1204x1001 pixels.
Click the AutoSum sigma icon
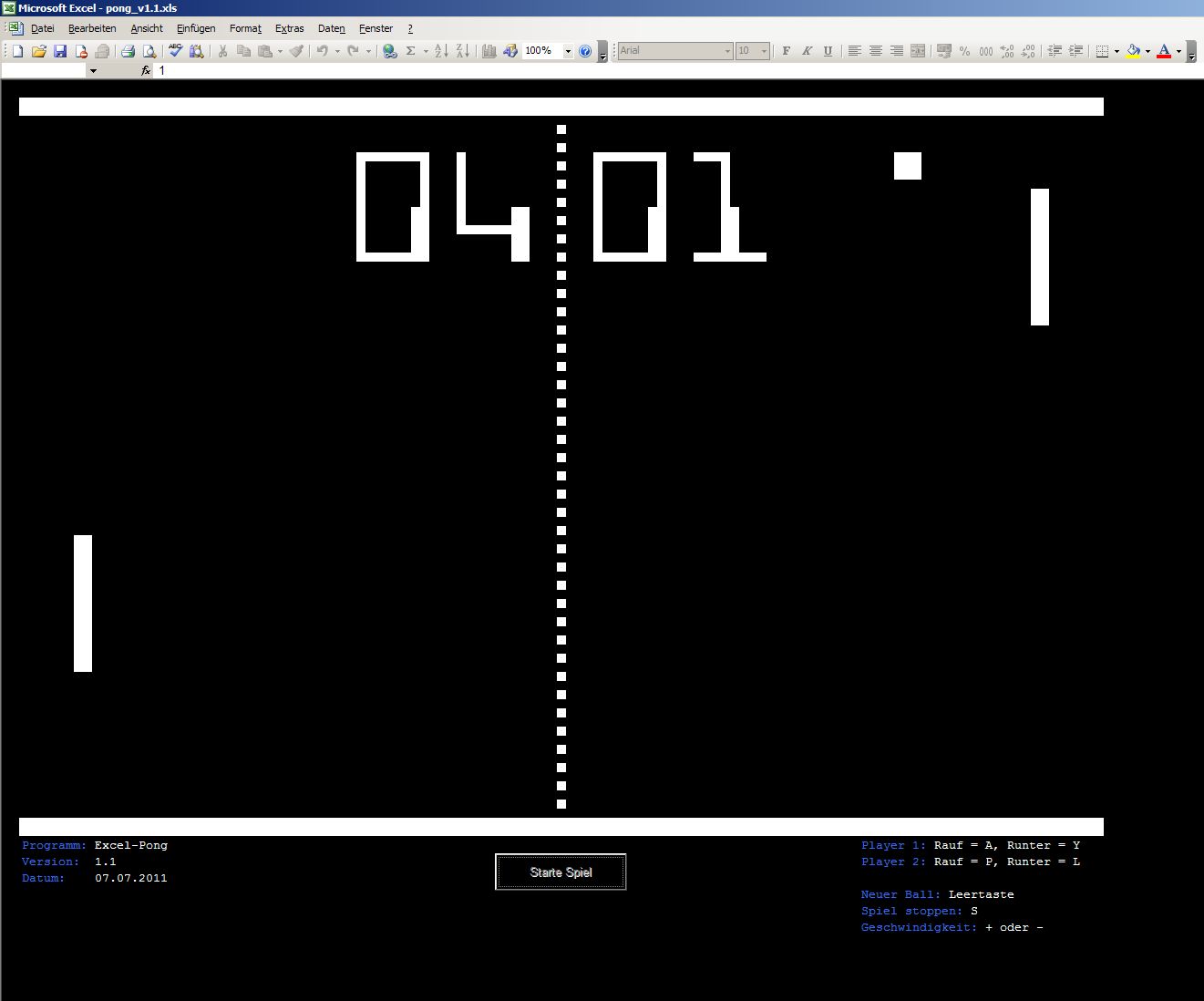pos(410,51)
